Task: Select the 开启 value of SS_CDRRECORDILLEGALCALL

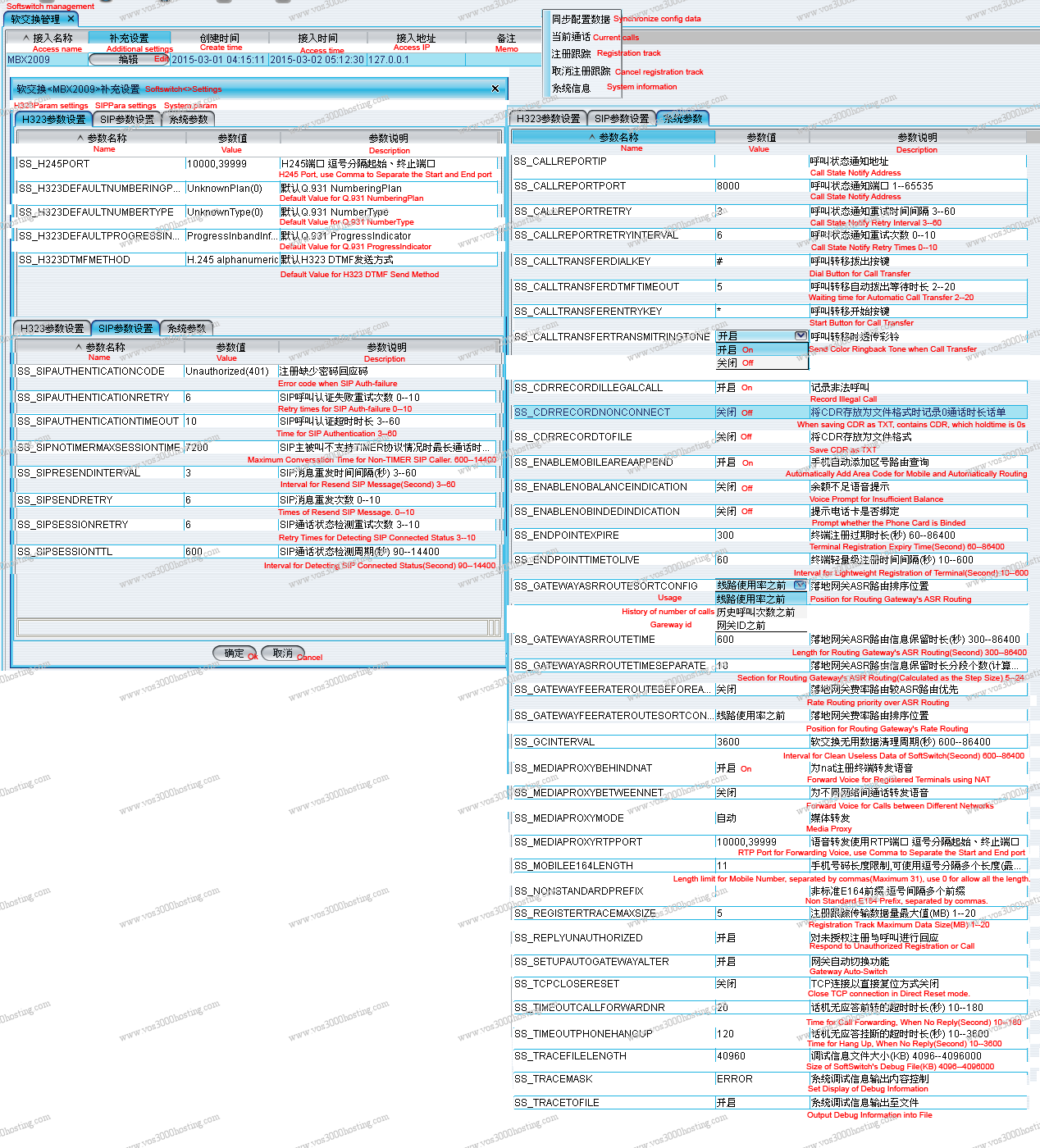Action: 762,388
